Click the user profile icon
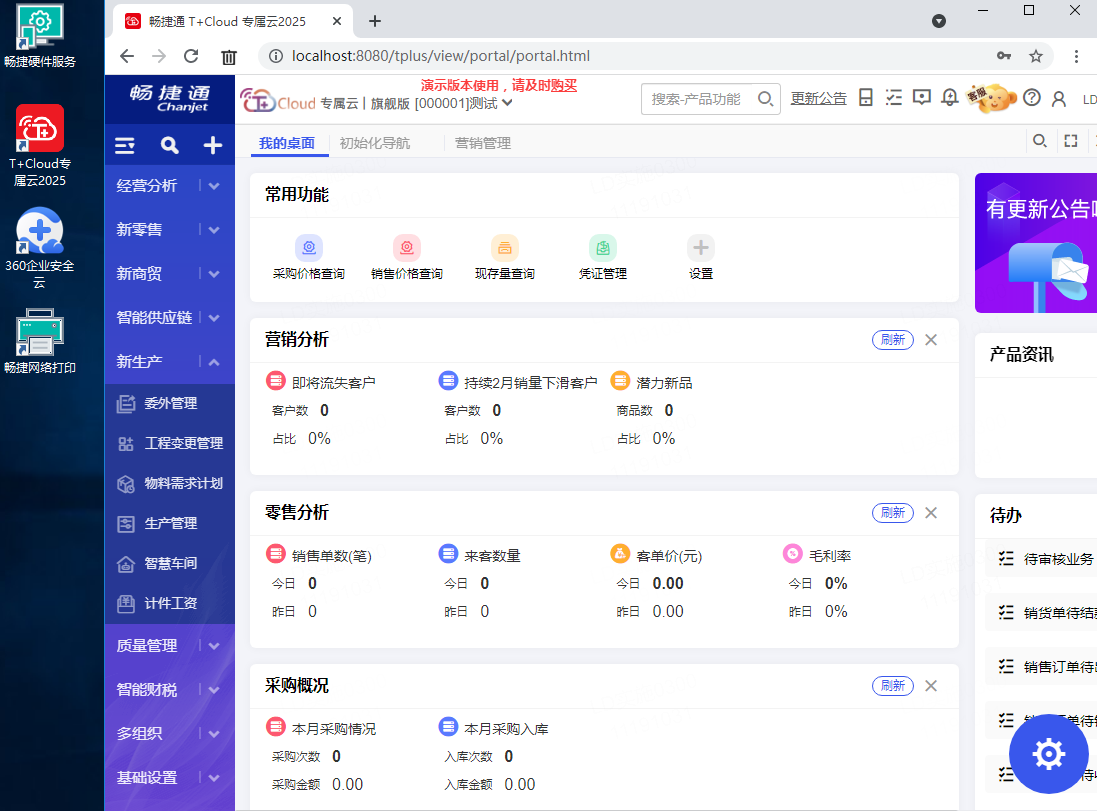1097x811 pixels. pyautogui.click(x=1059, y=99)
